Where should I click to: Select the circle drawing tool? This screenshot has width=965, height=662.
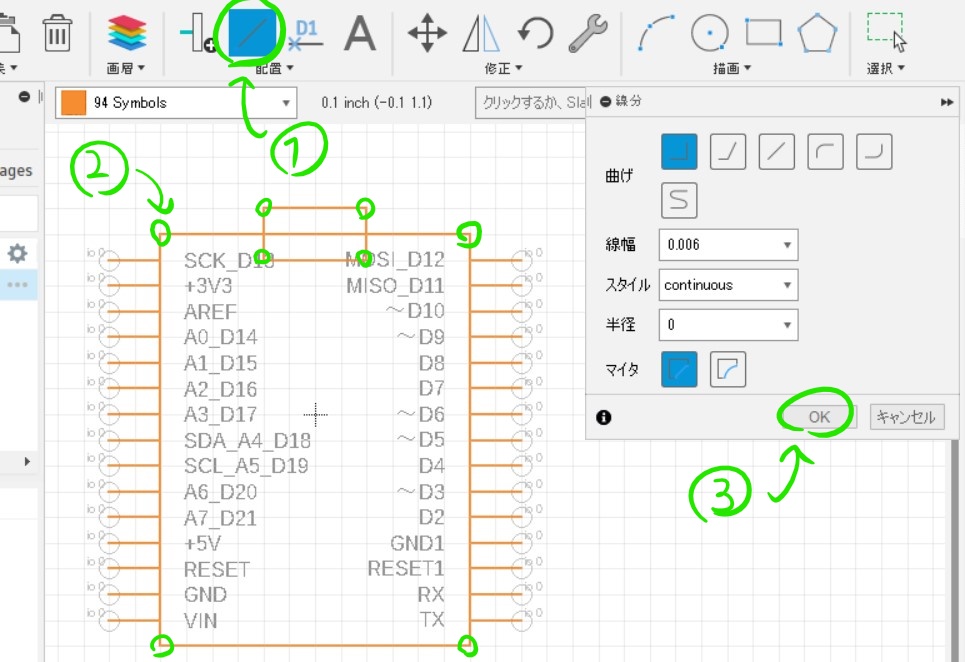click(710, 33)
